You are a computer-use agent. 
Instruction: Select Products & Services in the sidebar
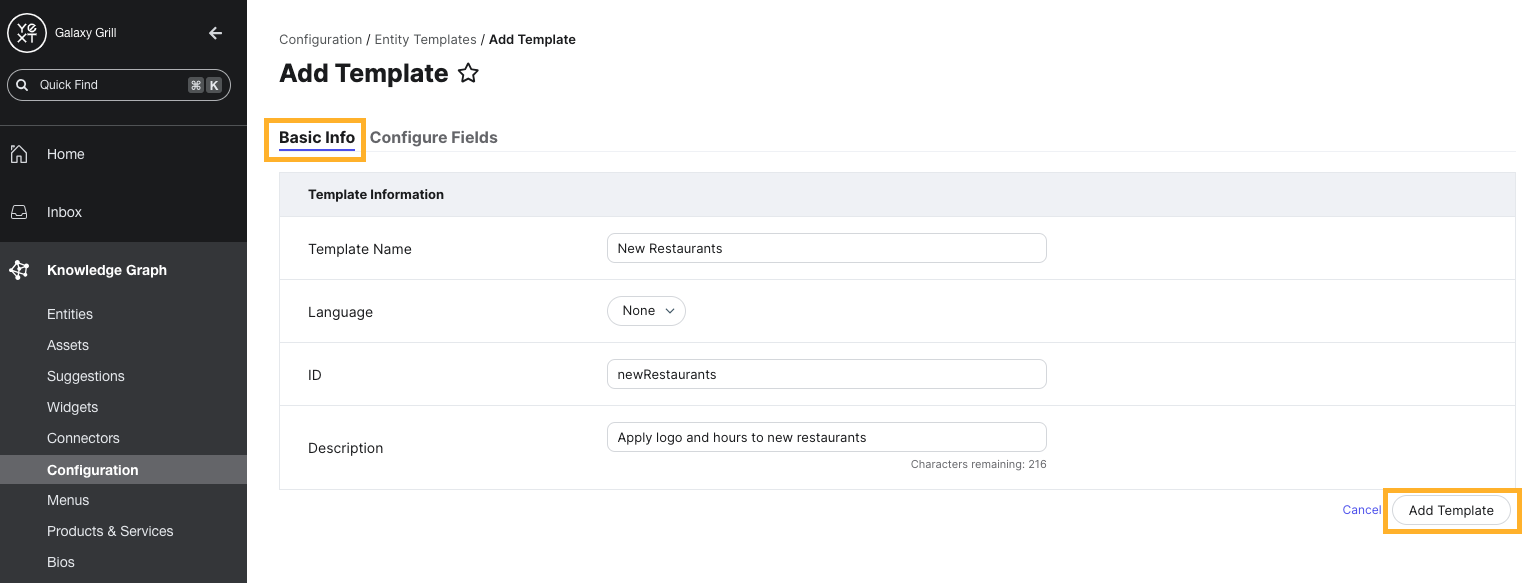click(x=110, y=531)
